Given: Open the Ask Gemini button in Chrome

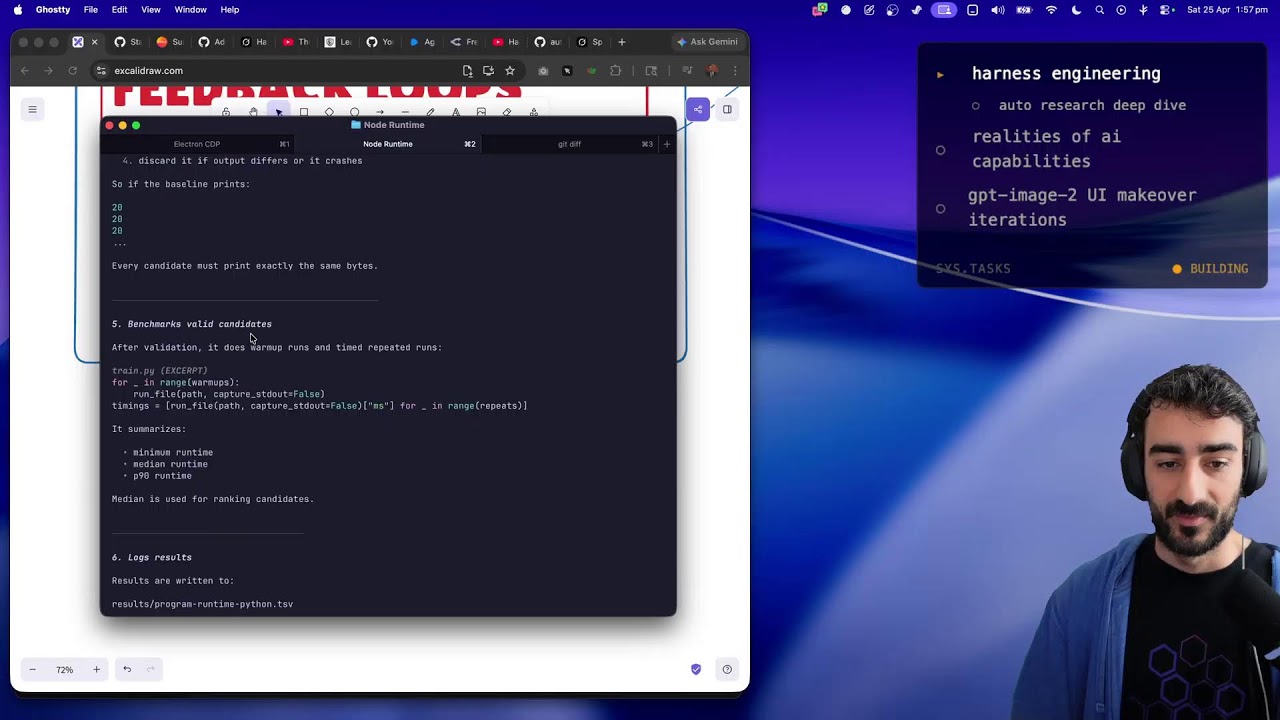Looking at the screenshot, I should coord(707,42).
